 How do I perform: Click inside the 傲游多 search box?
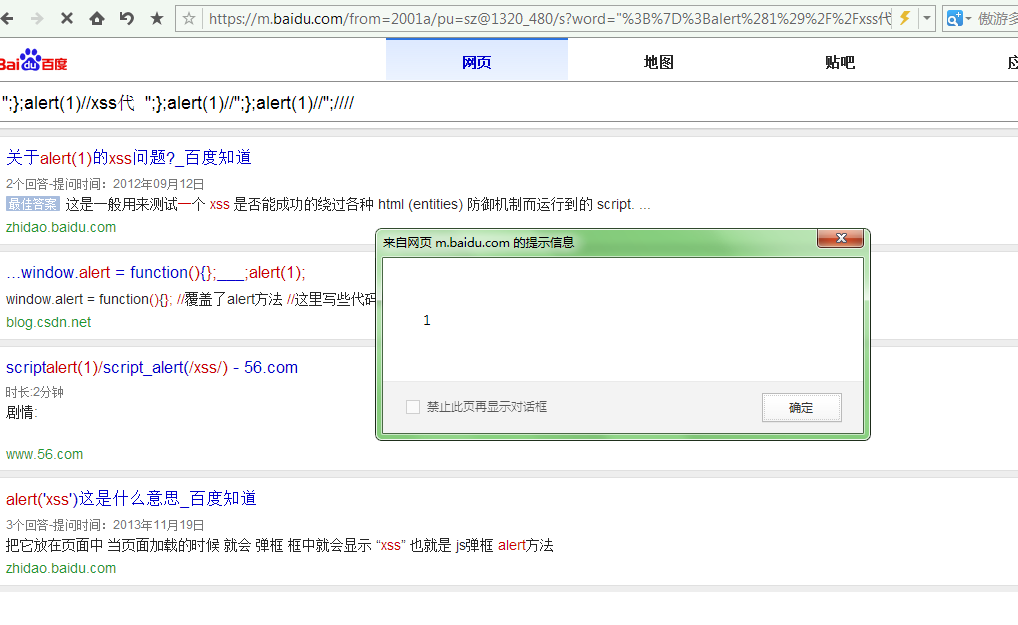[997, 19]
